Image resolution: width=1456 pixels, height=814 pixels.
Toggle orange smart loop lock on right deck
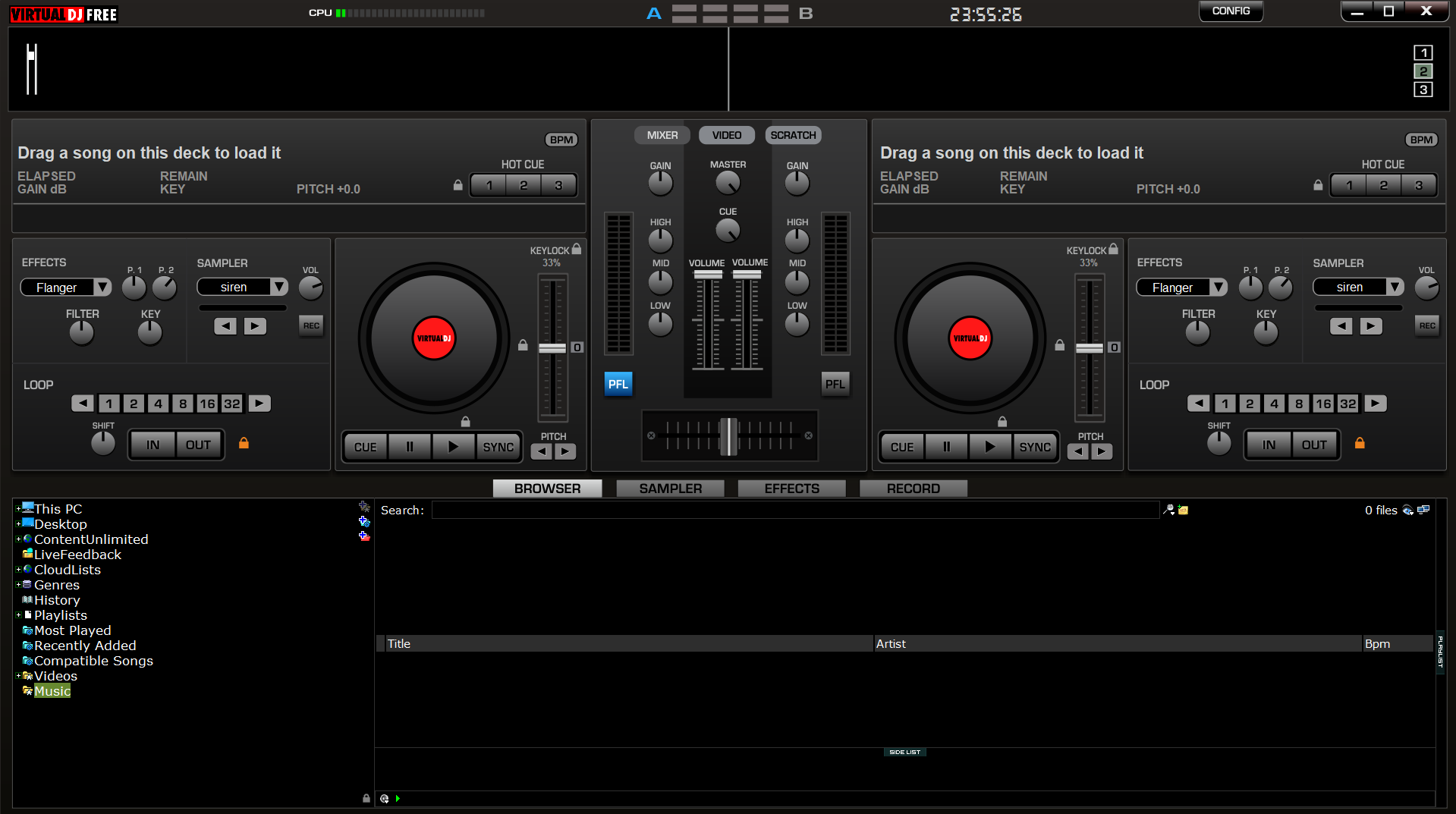1360,443
